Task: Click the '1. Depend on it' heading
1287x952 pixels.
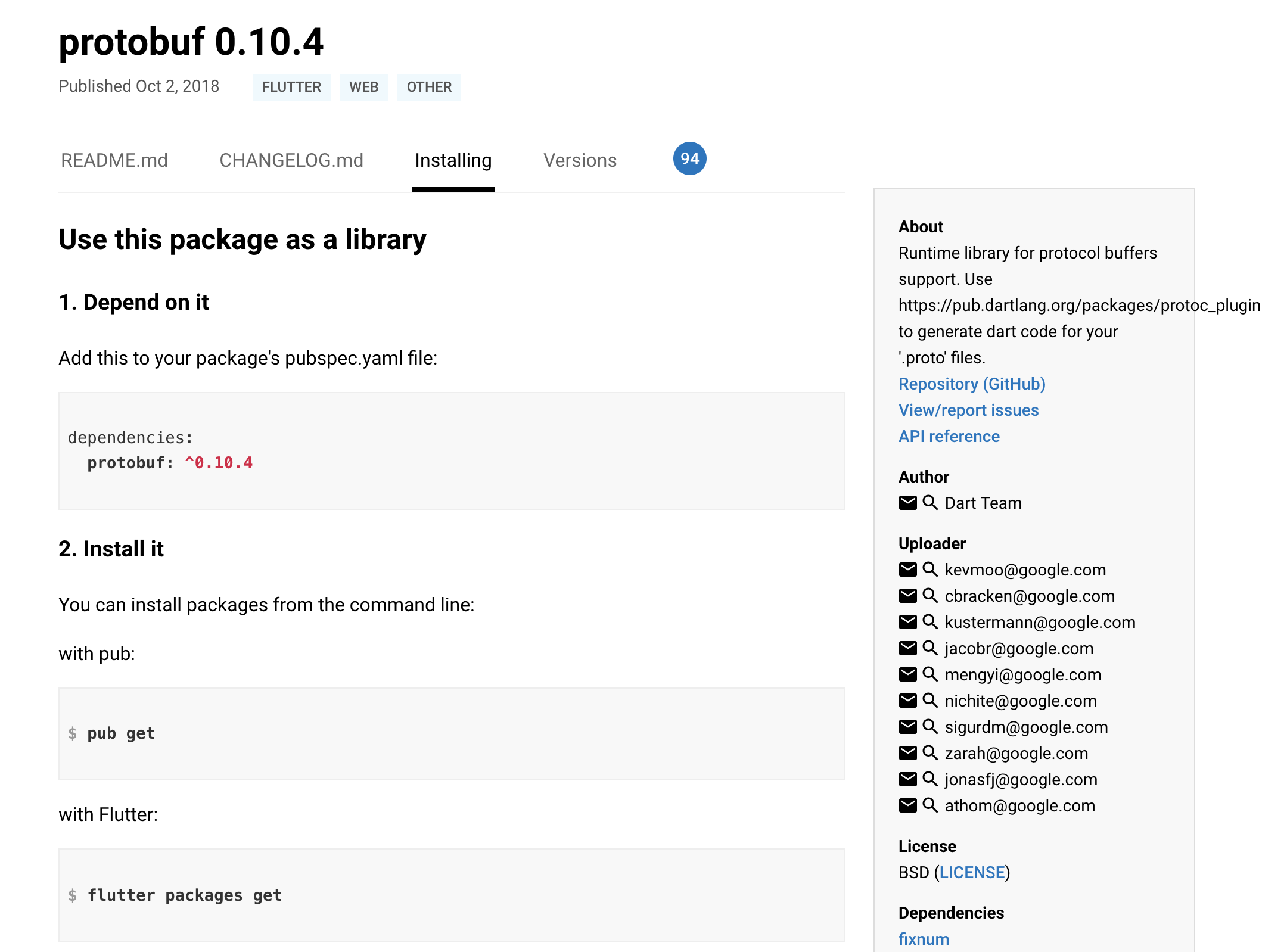Action: coord(133,303)
